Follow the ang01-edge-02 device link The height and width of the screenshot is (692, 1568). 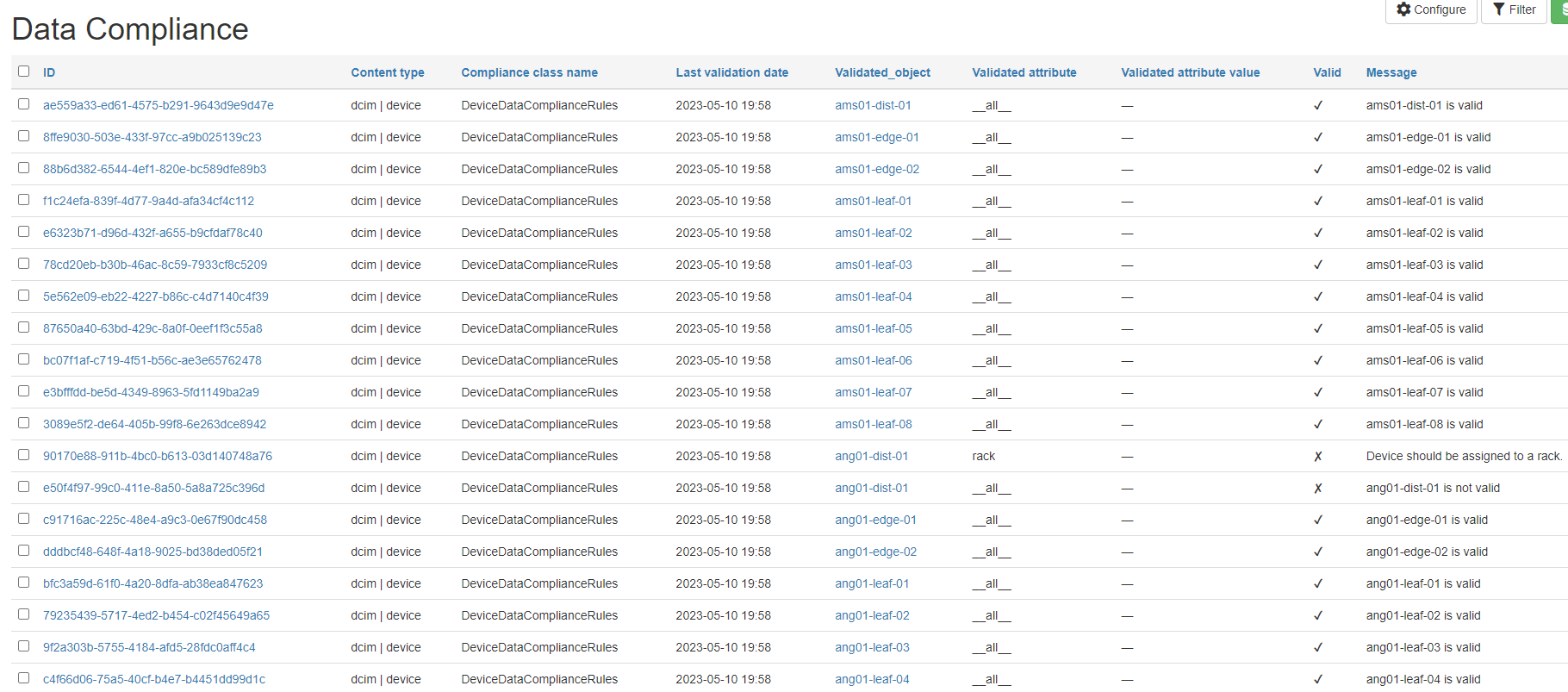[x=875, y=552]
